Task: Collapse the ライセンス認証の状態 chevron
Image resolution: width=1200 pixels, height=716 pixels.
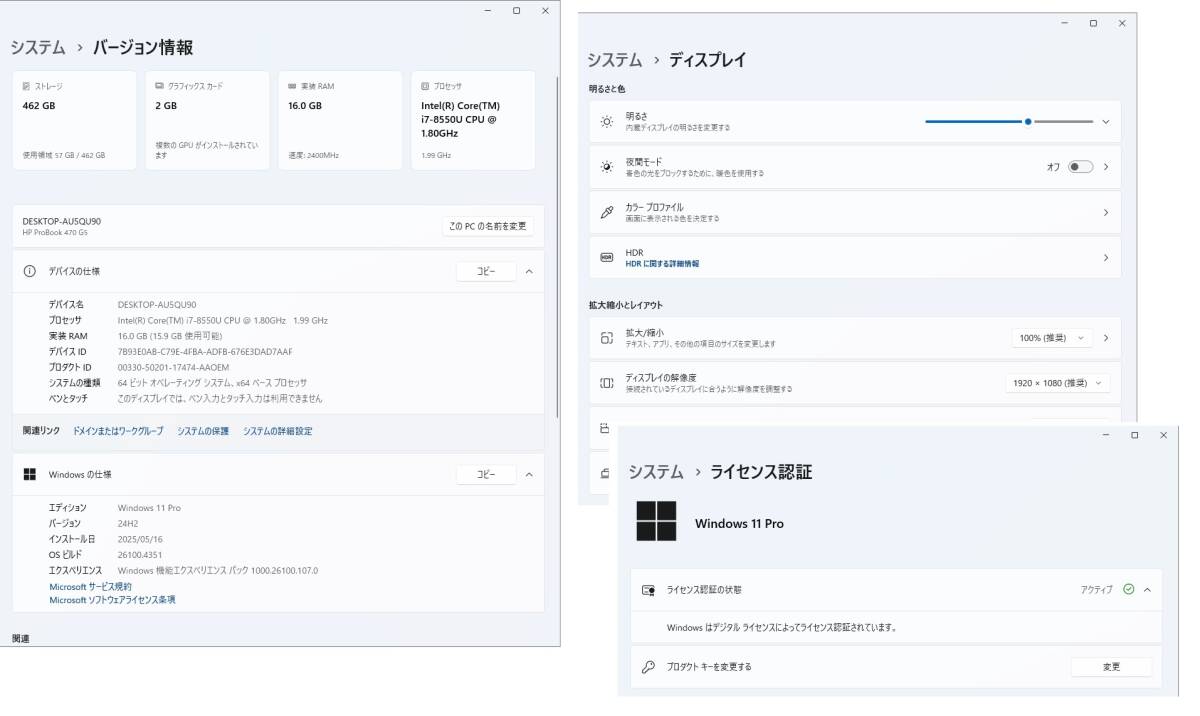Action: coord(1147,590)
